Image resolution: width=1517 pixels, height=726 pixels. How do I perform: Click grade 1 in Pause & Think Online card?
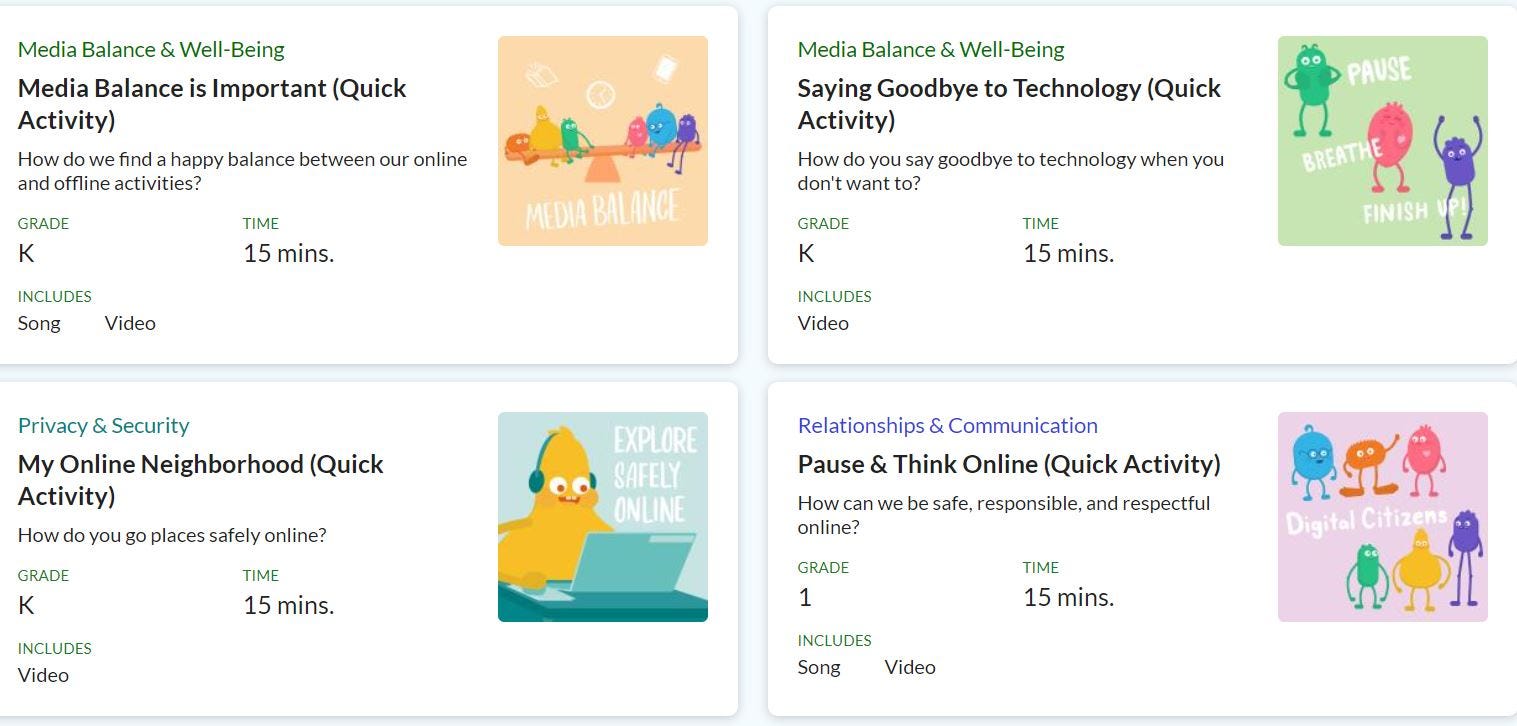click(805, 597)
